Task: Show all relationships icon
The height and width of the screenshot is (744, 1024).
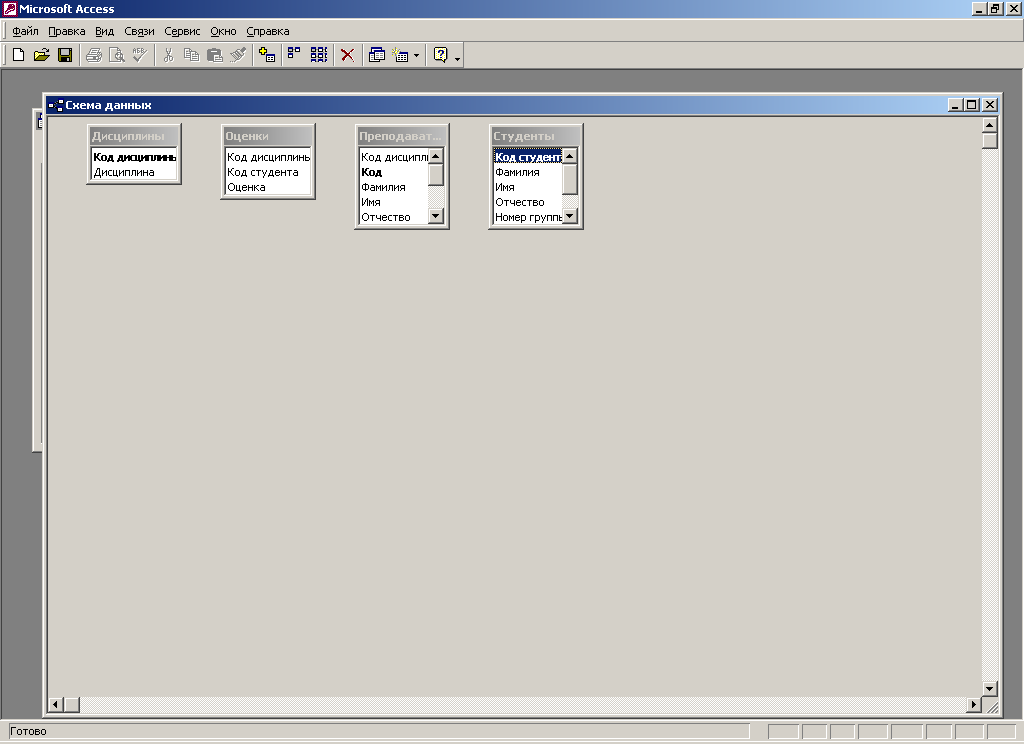Action: (x=318, y=55)
